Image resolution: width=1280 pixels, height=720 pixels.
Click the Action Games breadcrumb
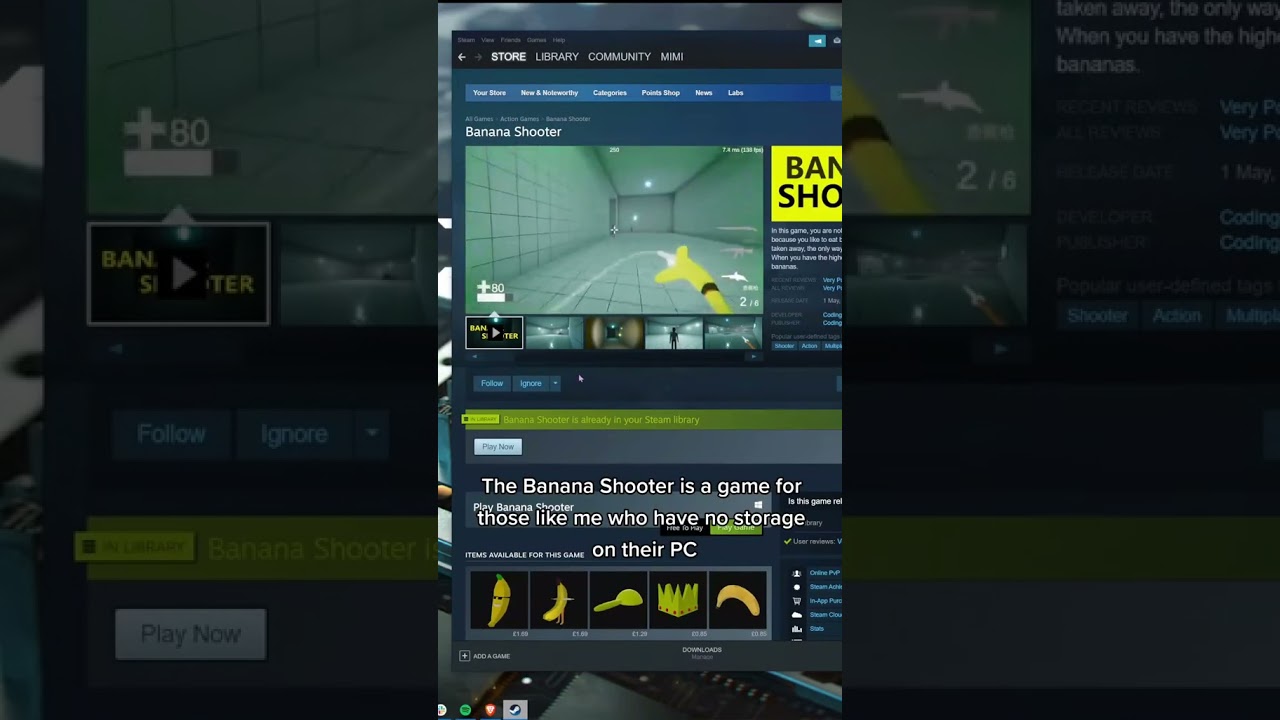pos(520,119)
